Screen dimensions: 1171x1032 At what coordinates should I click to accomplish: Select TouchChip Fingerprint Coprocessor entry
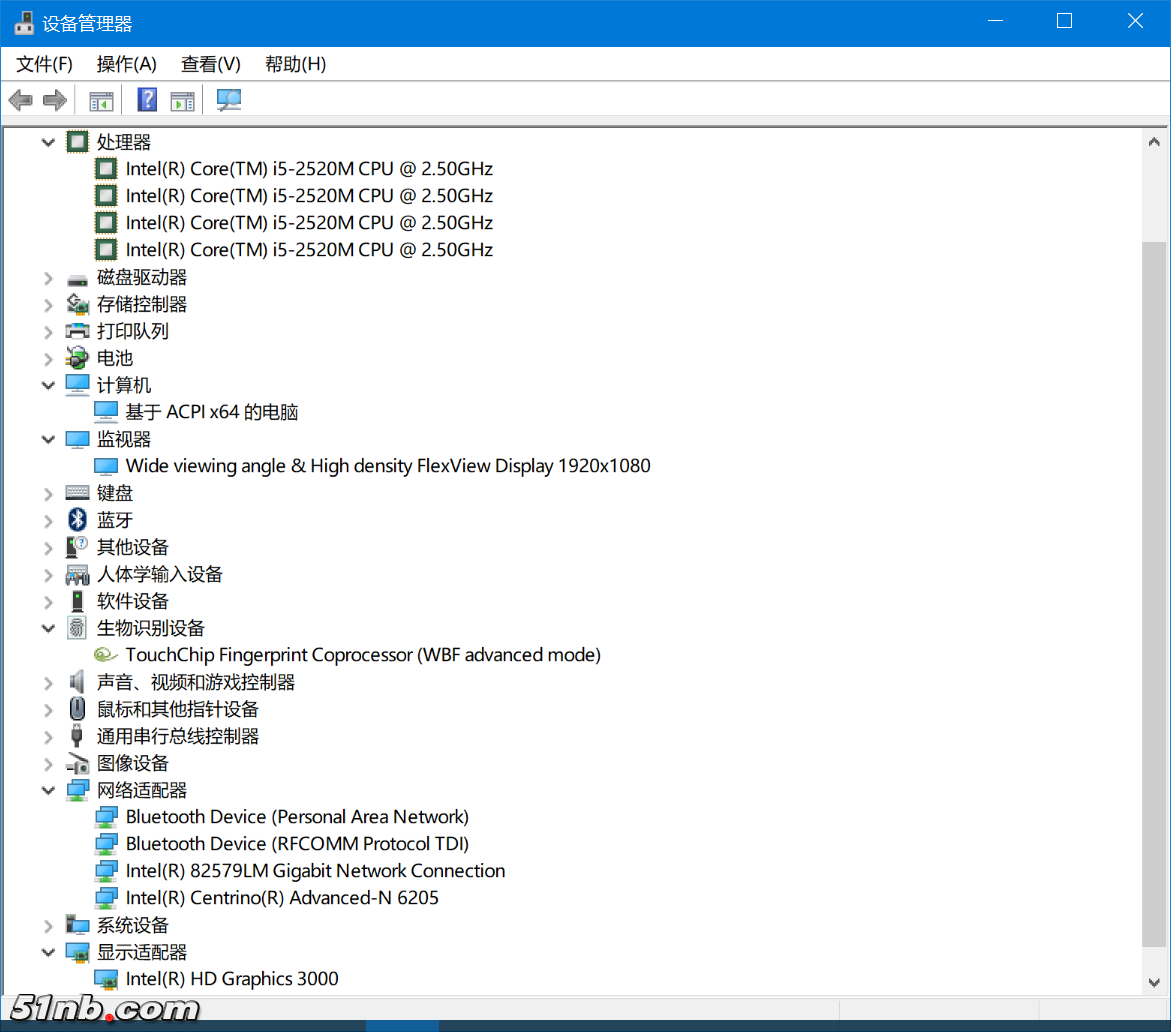363,655
